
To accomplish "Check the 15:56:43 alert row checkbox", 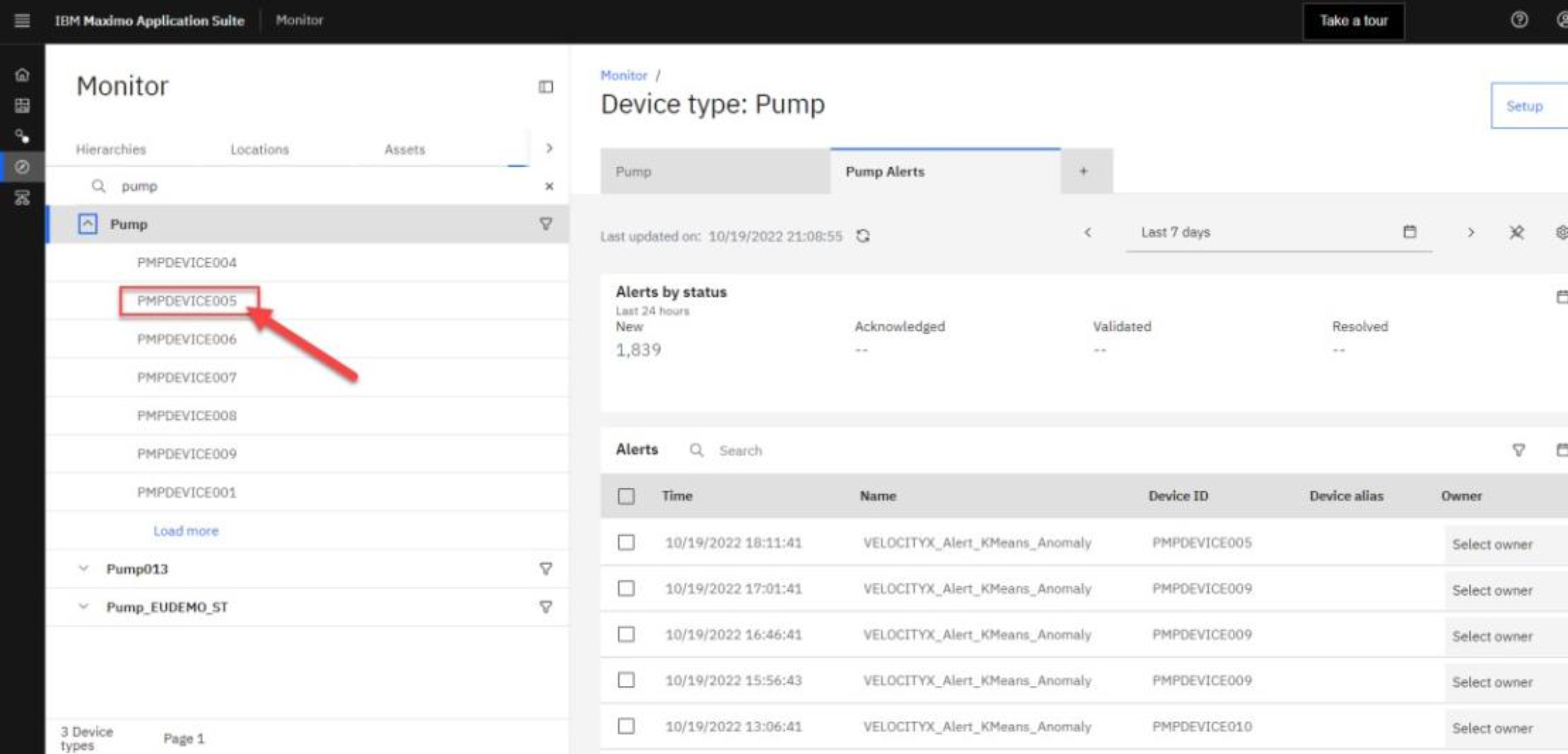I will pos(626,680).
